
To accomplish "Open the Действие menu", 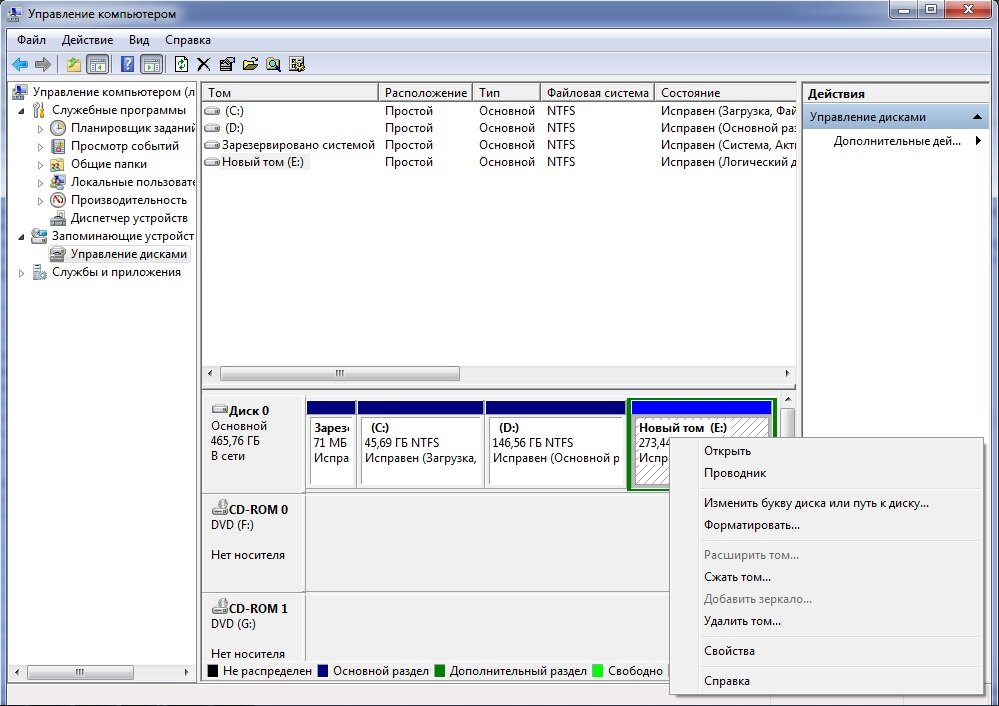I will 87,40.
